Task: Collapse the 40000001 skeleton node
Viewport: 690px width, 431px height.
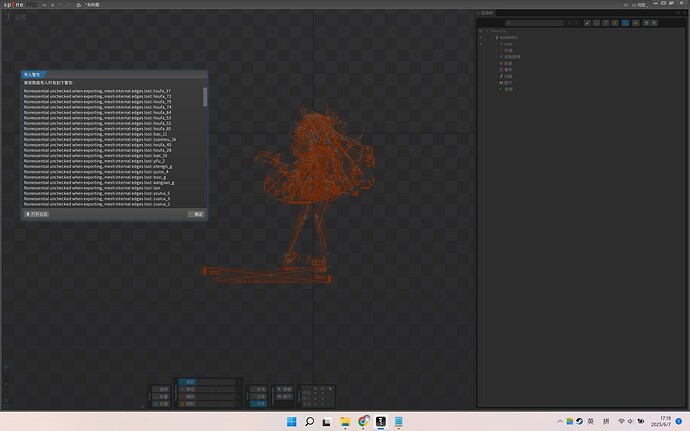Action: click(x=493, y=37)
